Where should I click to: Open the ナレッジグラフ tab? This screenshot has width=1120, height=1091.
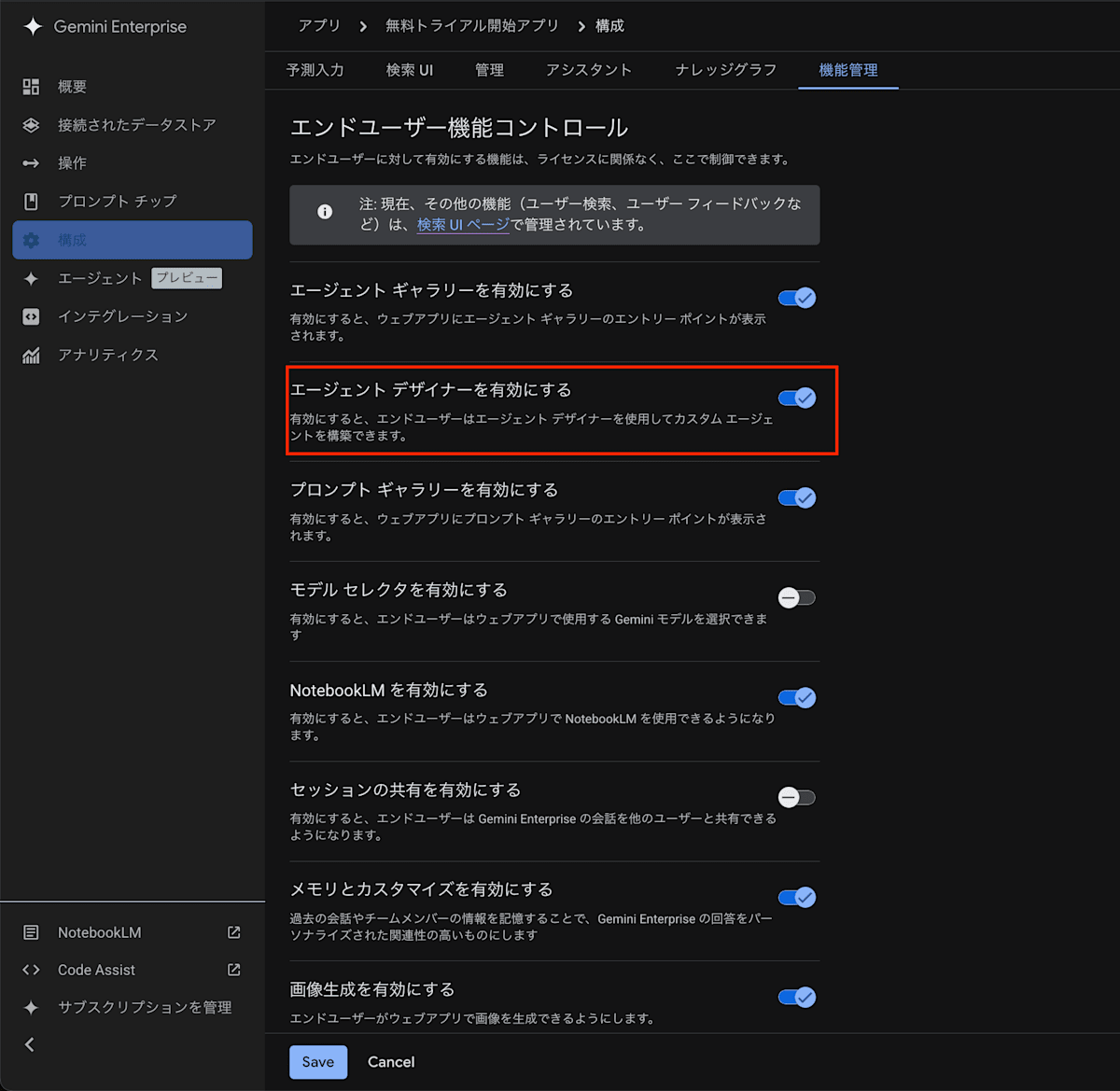point(726,70)
